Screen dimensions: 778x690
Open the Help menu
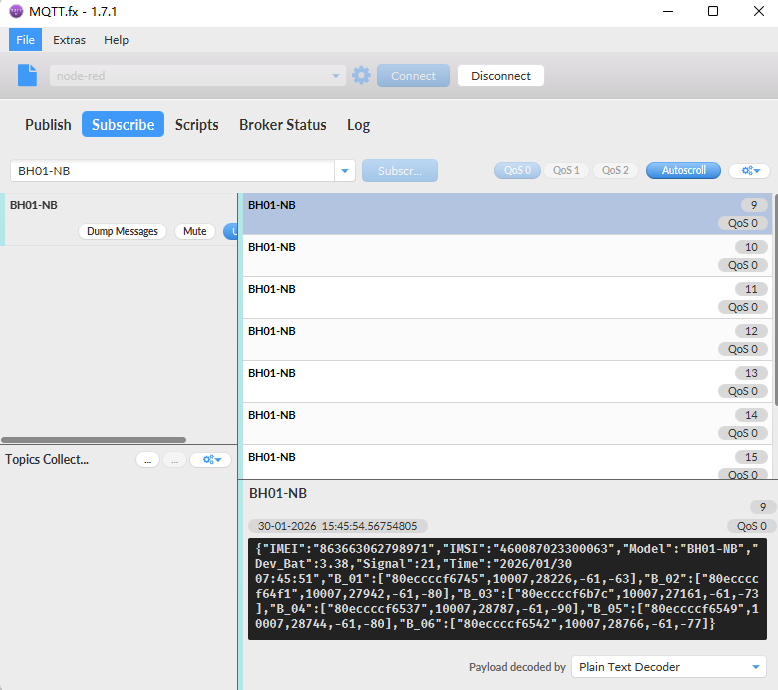point(117,40)
